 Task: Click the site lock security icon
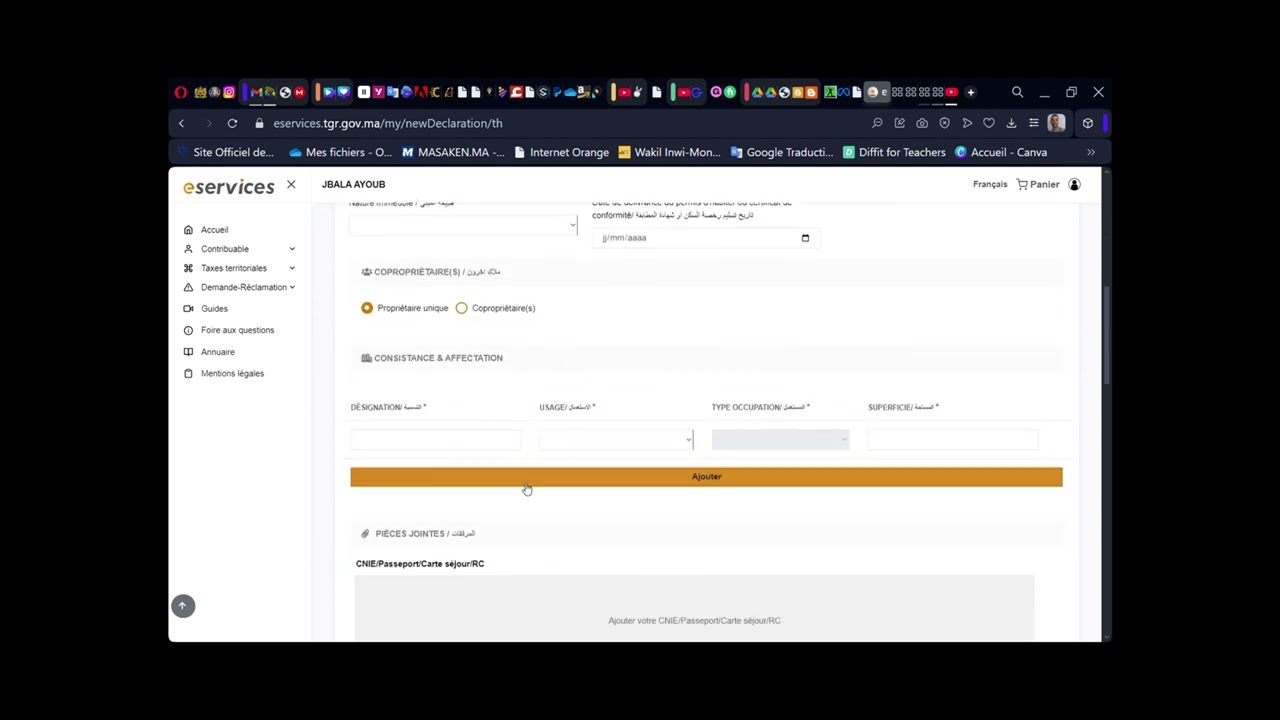[259, 123]
